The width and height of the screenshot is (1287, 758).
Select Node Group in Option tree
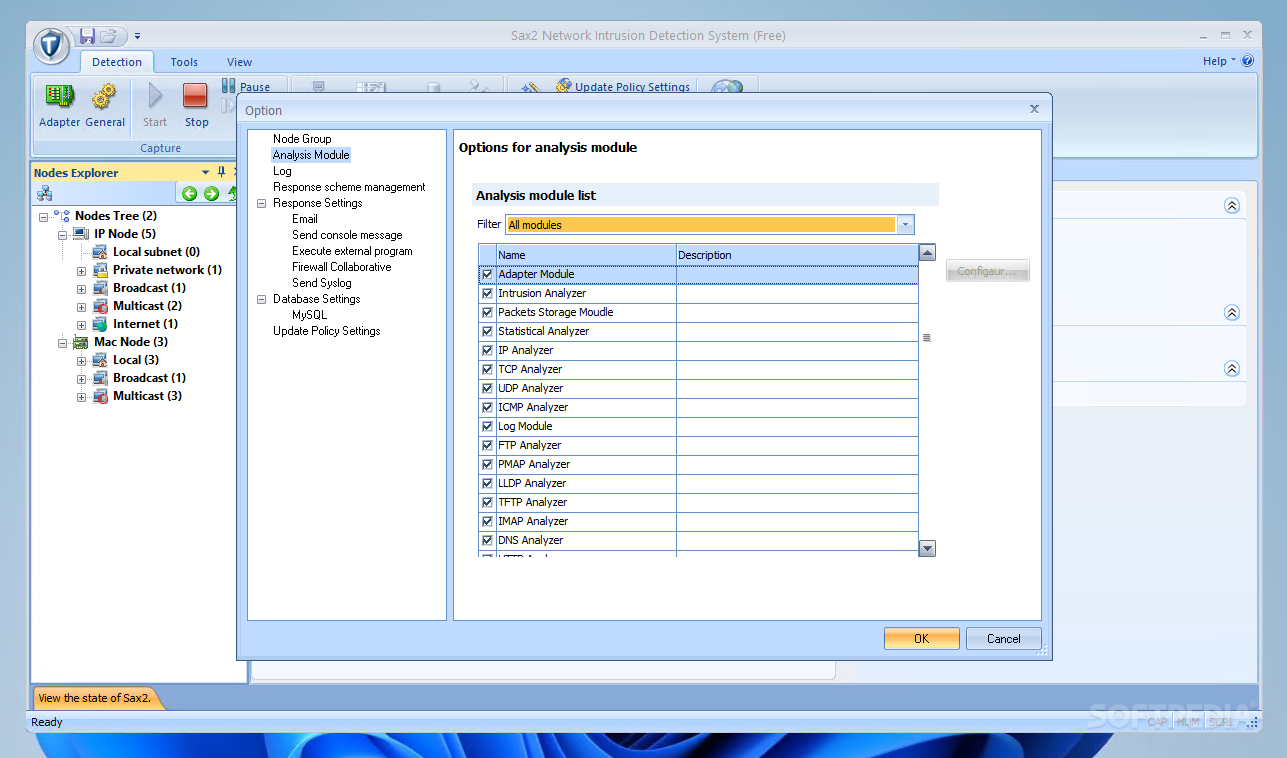pyautogui.click(x=302, y=139)
